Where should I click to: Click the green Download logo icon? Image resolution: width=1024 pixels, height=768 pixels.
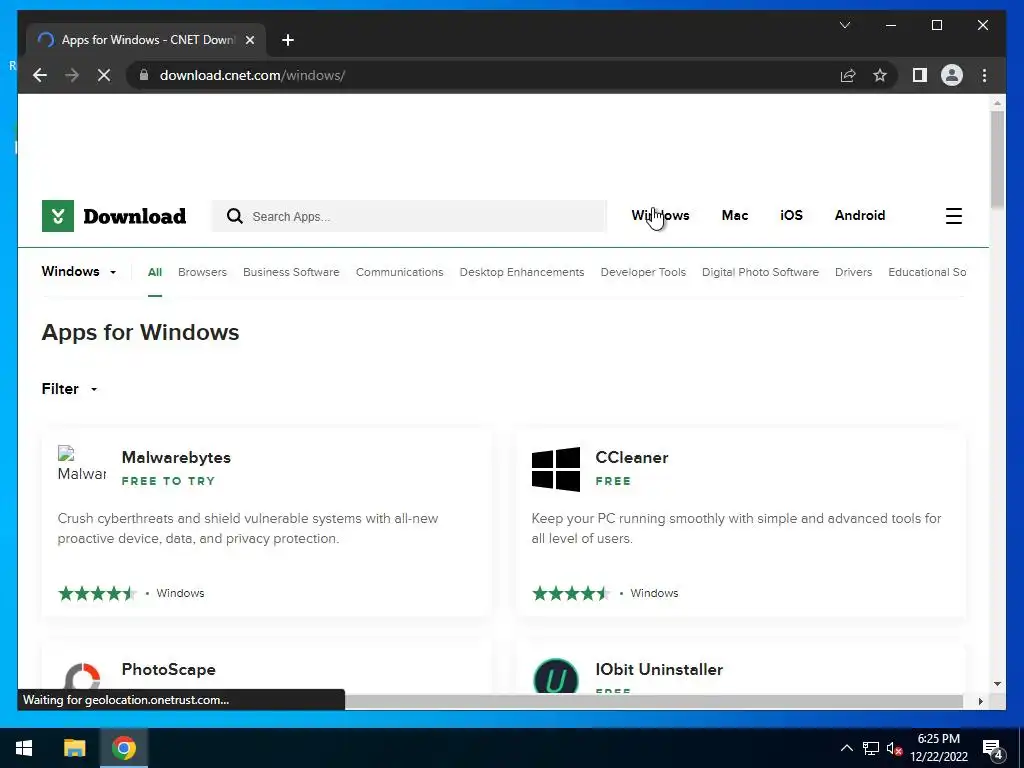click(x=57, y=216)
